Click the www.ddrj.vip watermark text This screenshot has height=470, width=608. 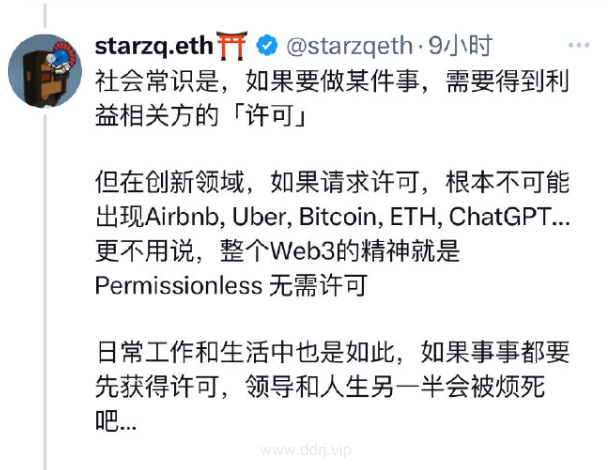pyautogui.click(x=306, y=450)
